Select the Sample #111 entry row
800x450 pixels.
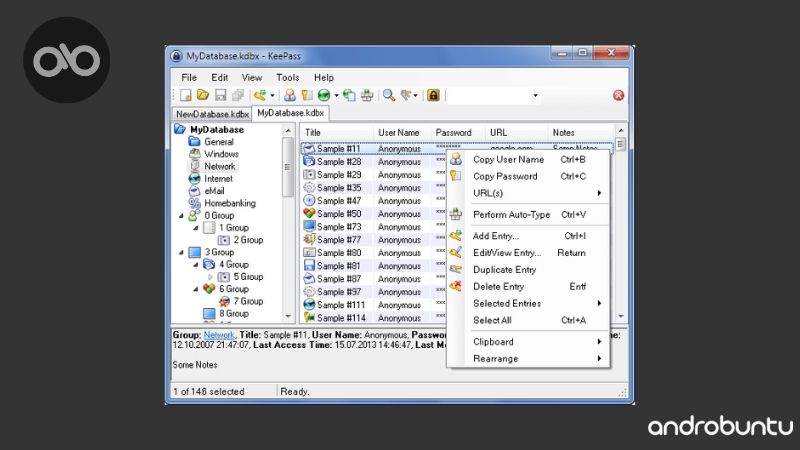pyautogui.click(x=374, y=305)
